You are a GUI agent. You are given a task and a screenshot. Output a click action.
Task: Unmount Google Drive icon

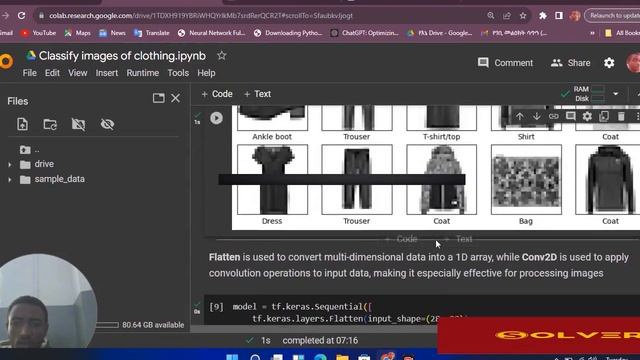(x=78, y=124)
